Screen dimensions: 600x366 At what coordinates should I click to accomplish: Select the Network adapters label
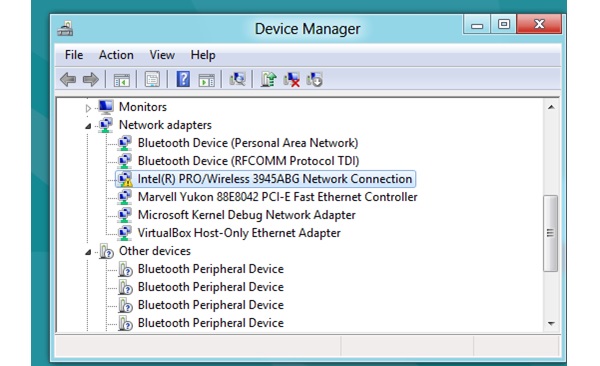pos(165,125)
